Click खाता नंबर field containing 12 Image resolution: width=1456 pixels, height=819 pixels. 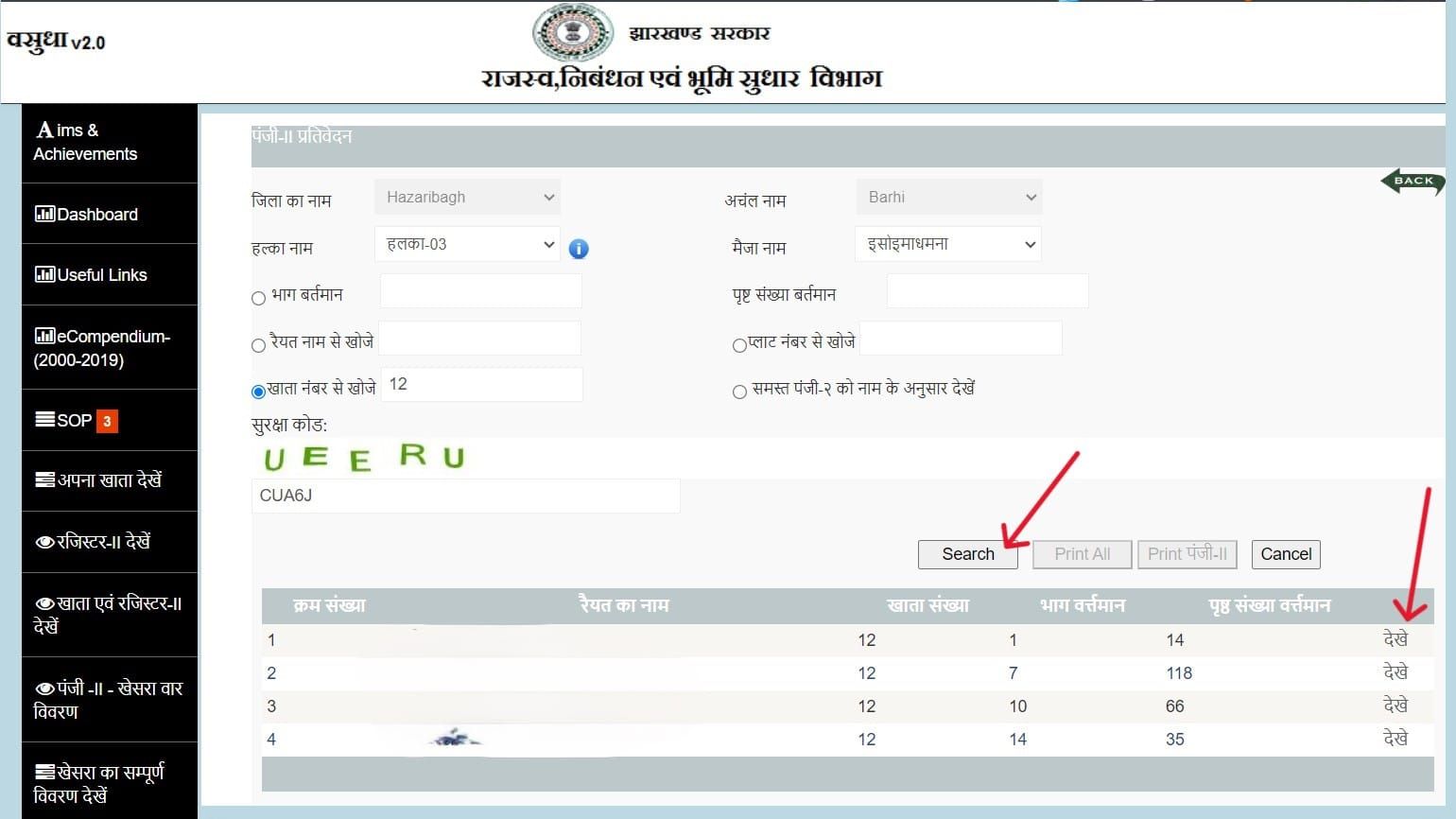(x=482, y=384)
